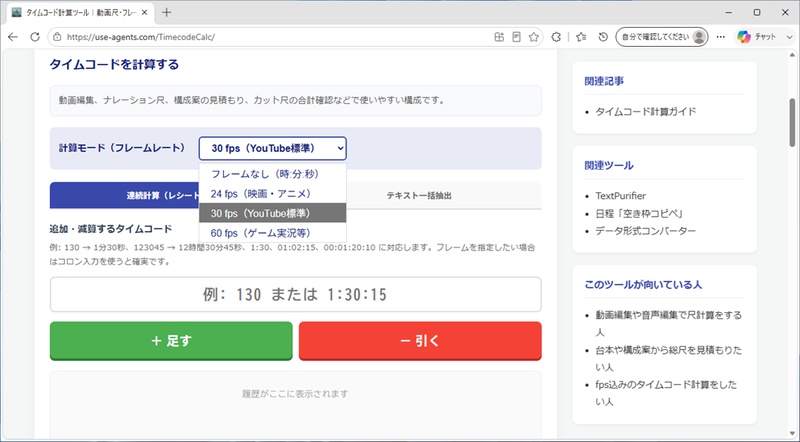Image resolution: width=800 pixels, height=442 pixels.
Task: Choose フレームなし（時:分:秒） option
Action: (272, 174)
